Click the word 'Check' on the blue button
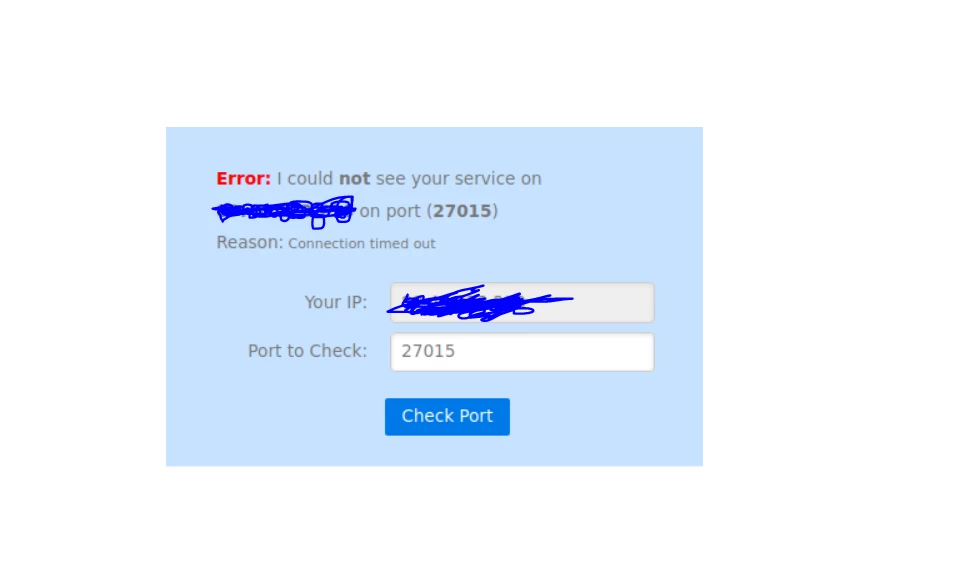Viewport: 955px width, 588px height. 427,416
